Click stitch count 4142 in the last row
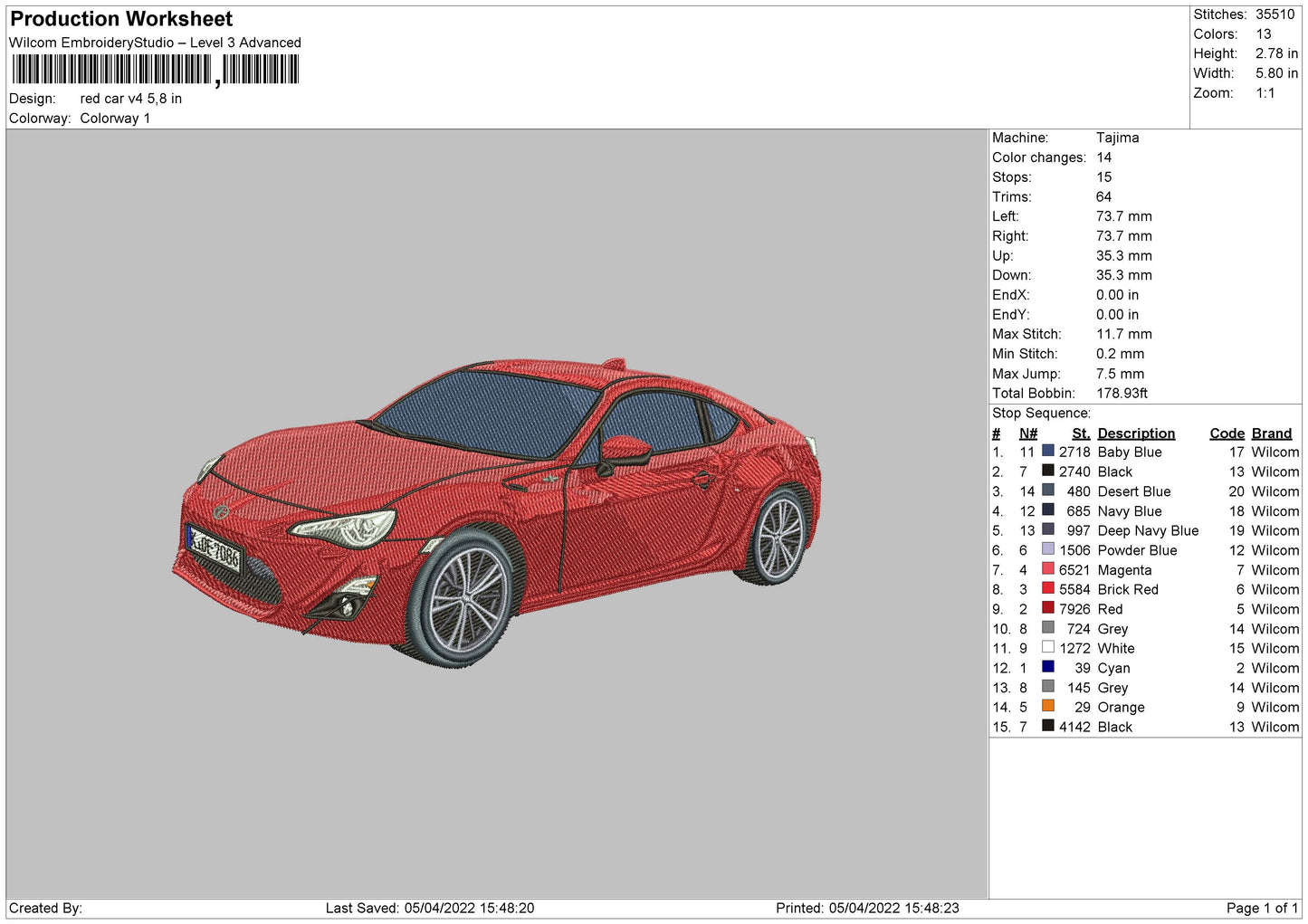The image size is (1308, 924). (1074, 728)
